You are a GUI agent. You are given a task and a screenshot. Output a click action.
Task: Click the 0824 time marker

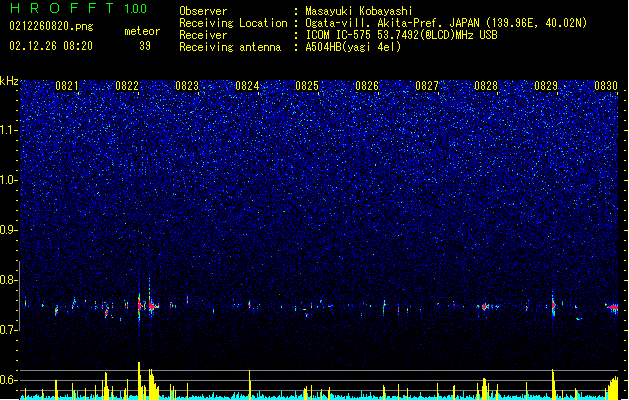pos(247,86)
